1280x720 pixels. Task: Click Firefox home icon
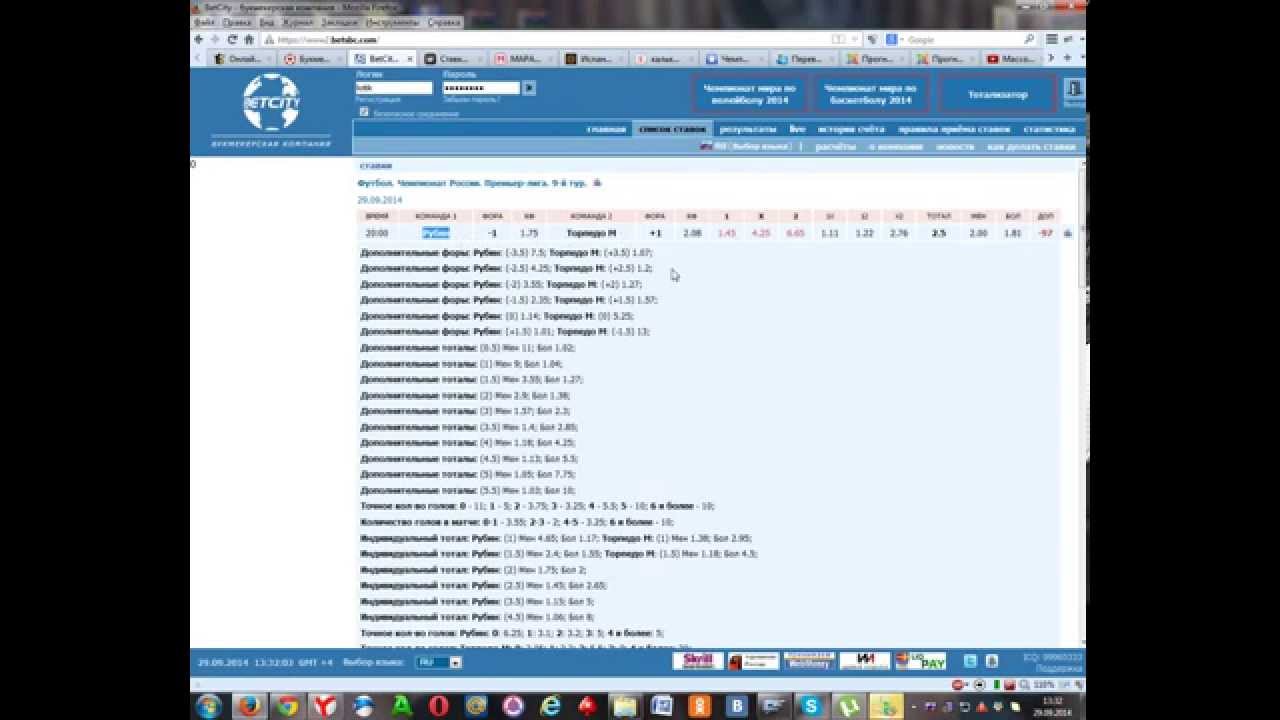click(249, 39)
